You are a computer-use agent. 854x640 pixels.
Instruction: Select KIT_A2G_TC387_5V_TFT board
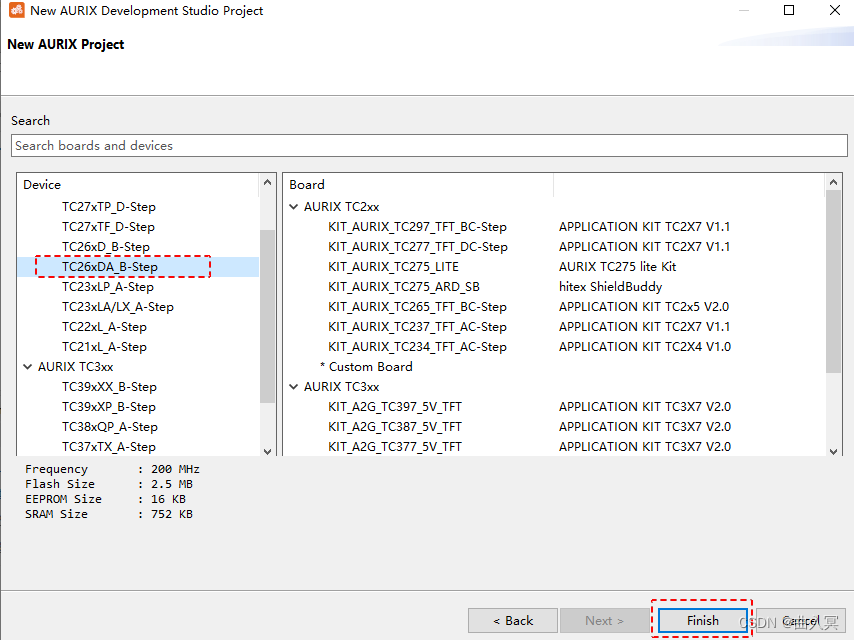point(395,427)
